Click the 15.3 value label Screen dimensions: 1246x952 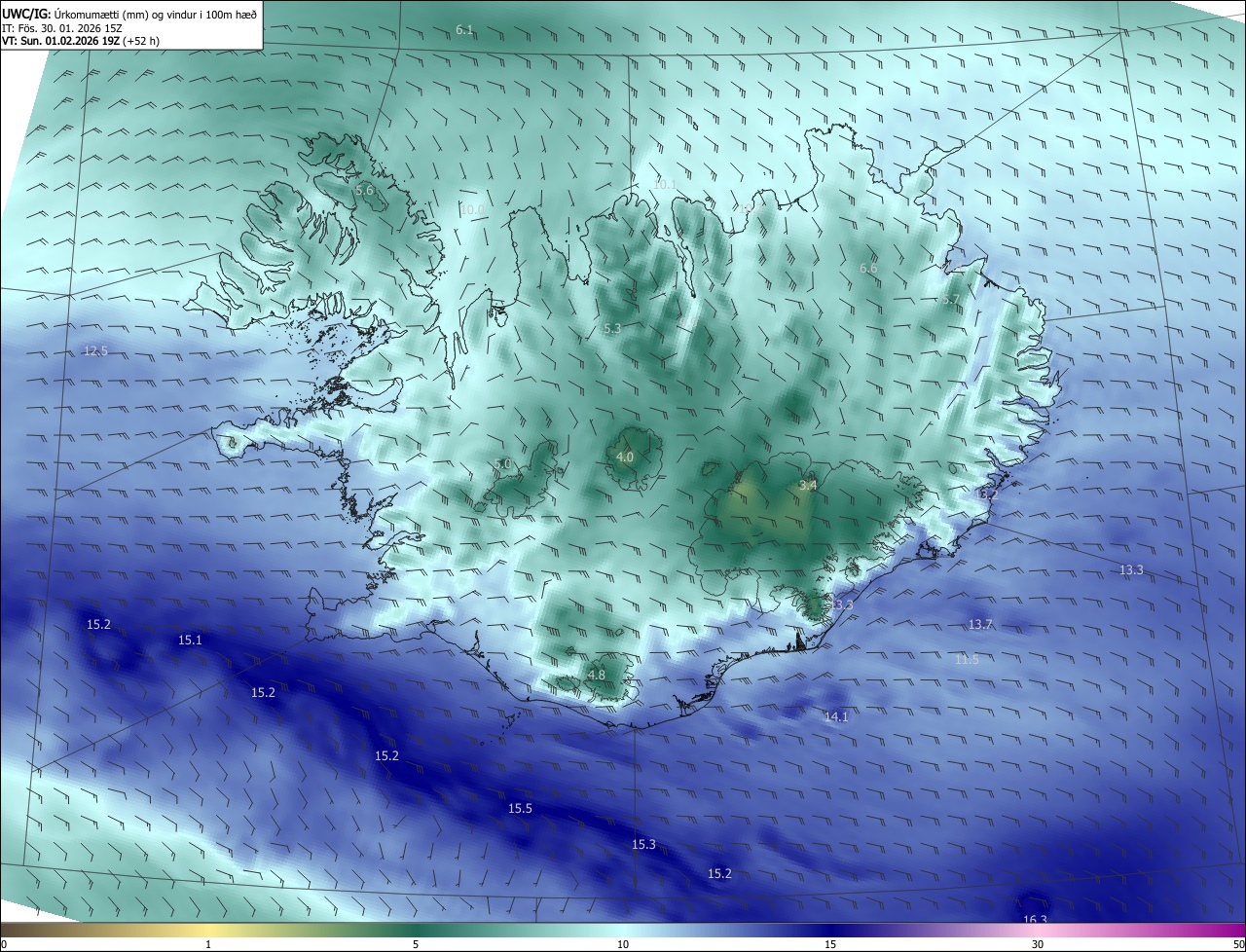(x=643, y=845)
